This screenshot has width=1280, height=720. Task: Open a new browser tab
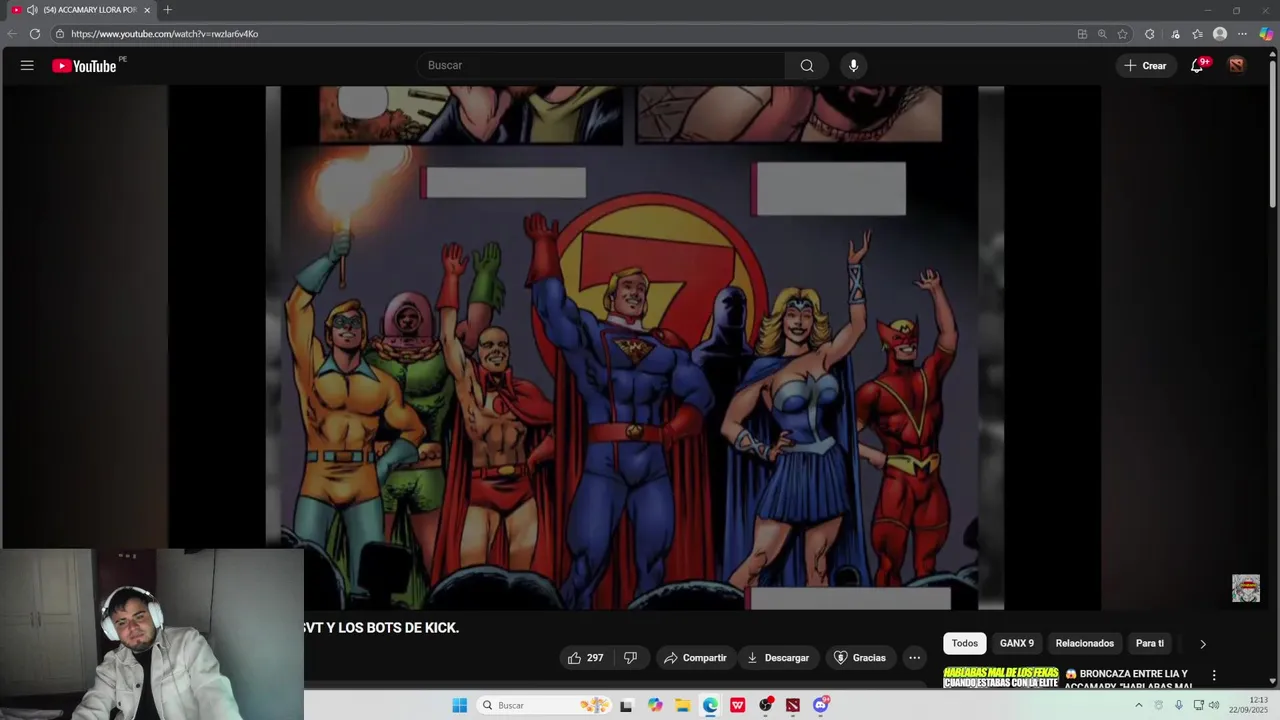point(167,10)
